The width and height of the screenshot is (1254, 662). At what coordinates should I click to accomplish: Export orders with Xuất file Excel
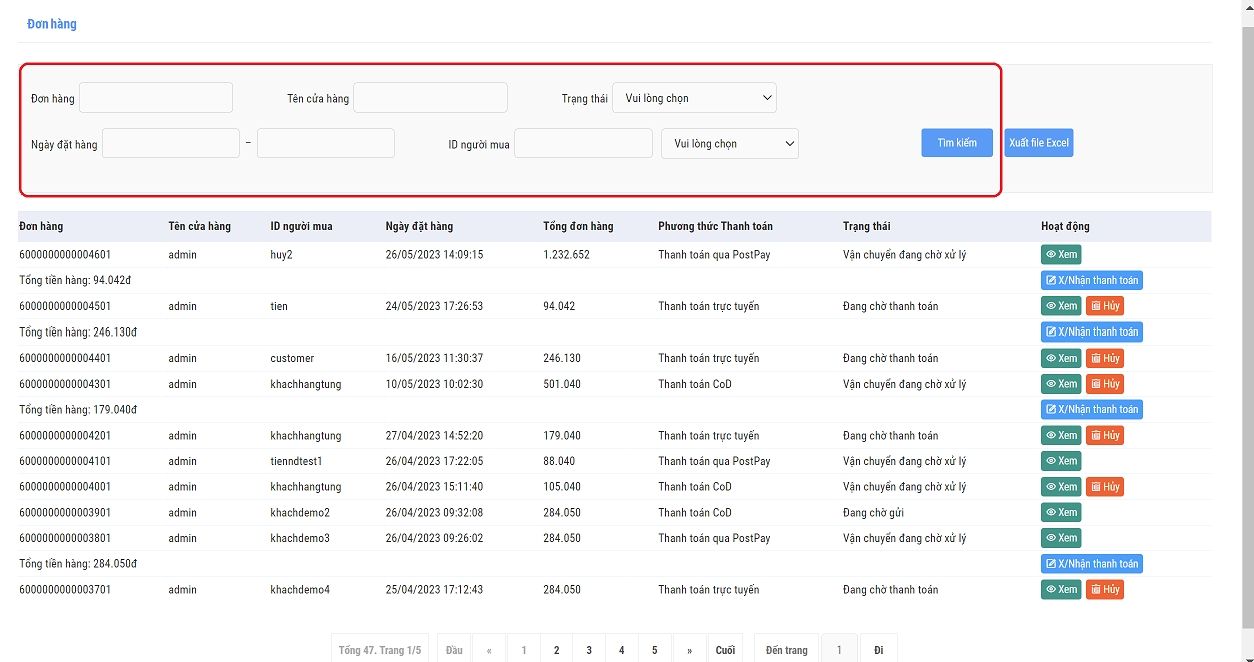(1038, 143)
